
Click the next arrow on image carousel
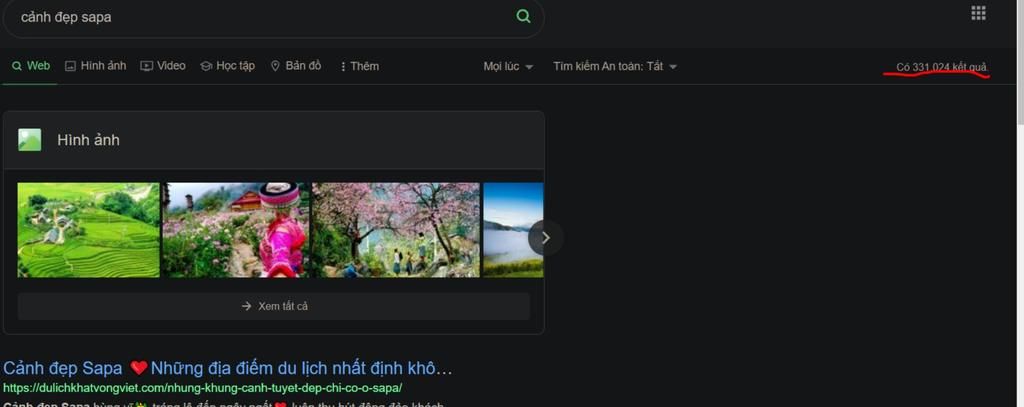(x=545, y=238)
